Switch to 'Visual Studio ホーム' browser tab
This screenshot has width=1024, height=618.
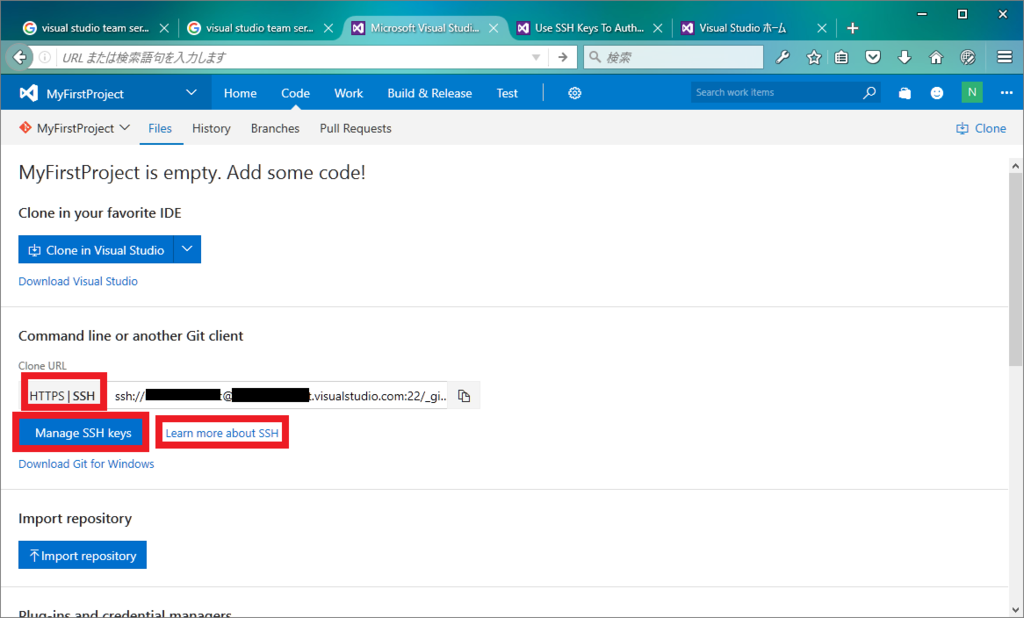click(743, 28)
